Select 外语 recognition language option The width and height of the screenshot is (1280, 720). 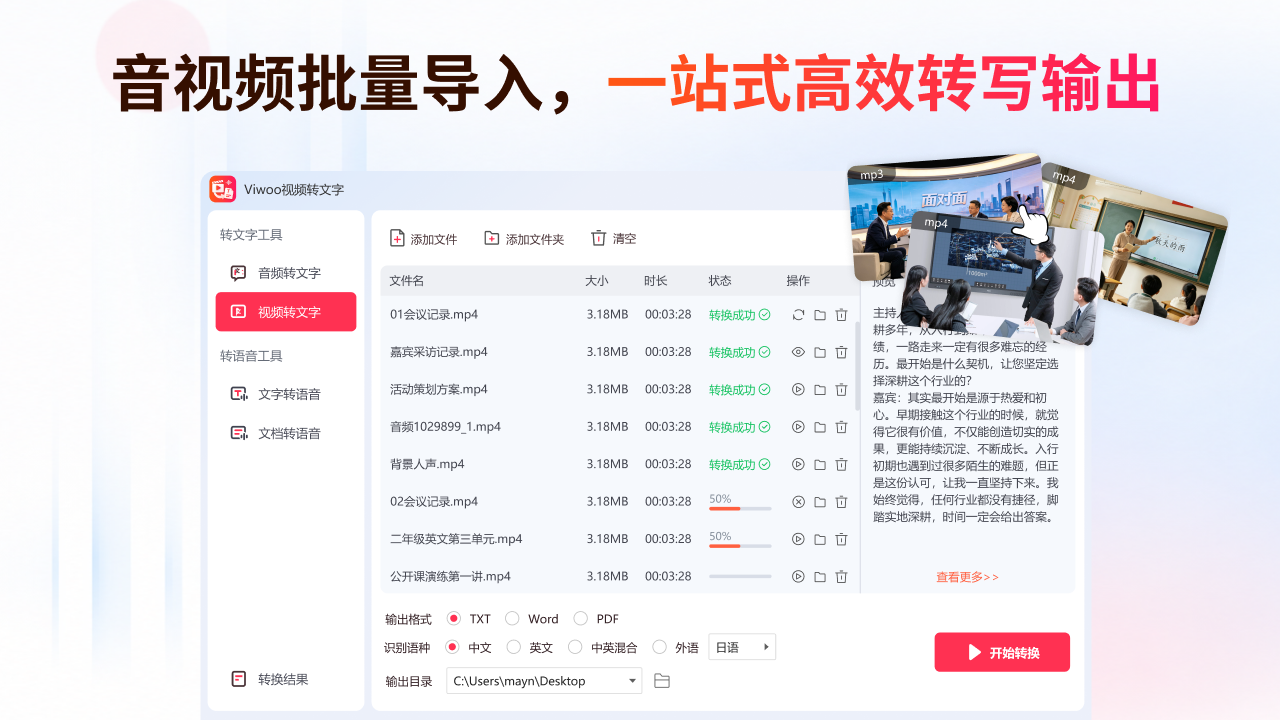(659, 647)
